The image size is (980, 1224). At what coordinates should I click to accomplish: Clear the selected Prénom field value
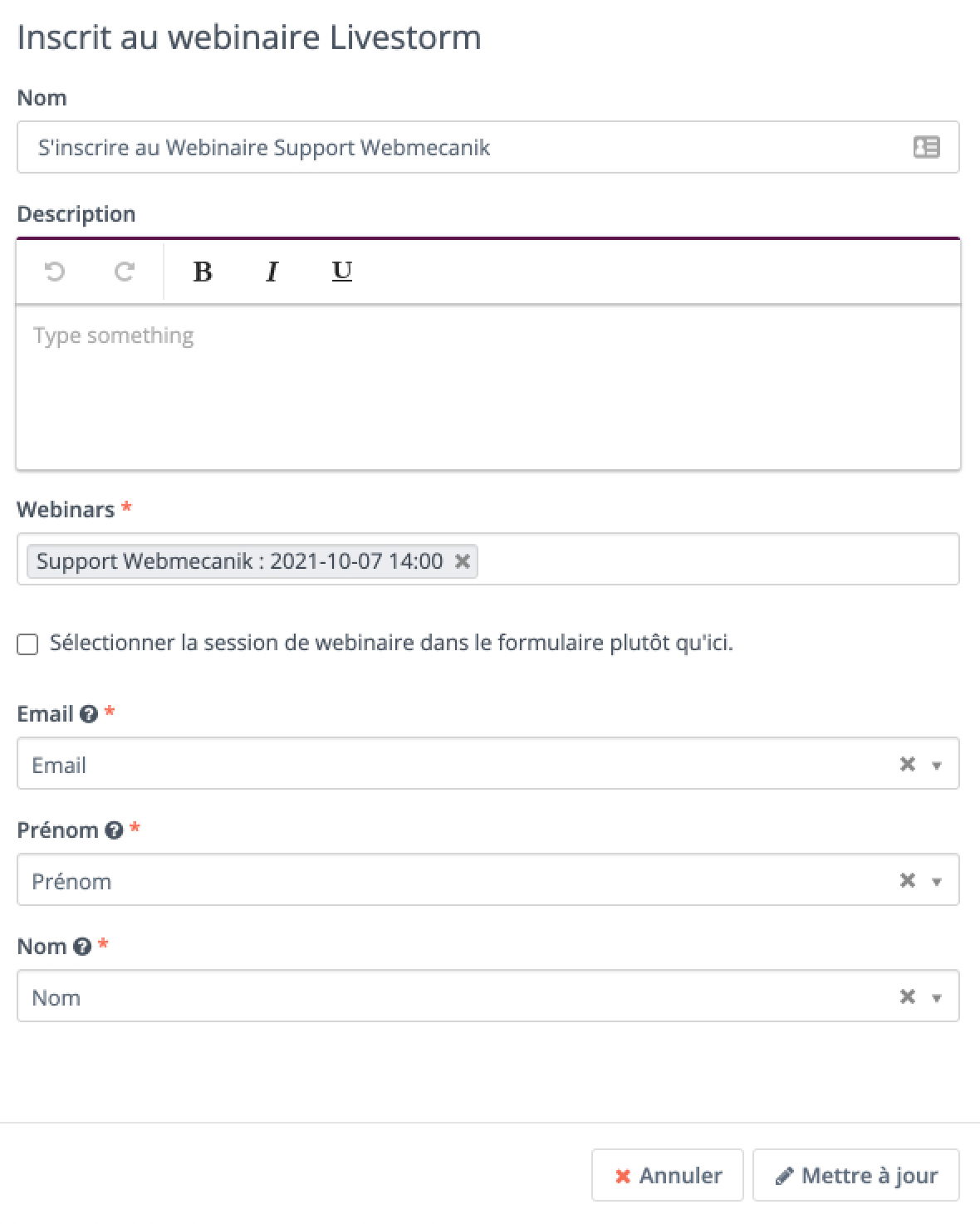point(908,880)
